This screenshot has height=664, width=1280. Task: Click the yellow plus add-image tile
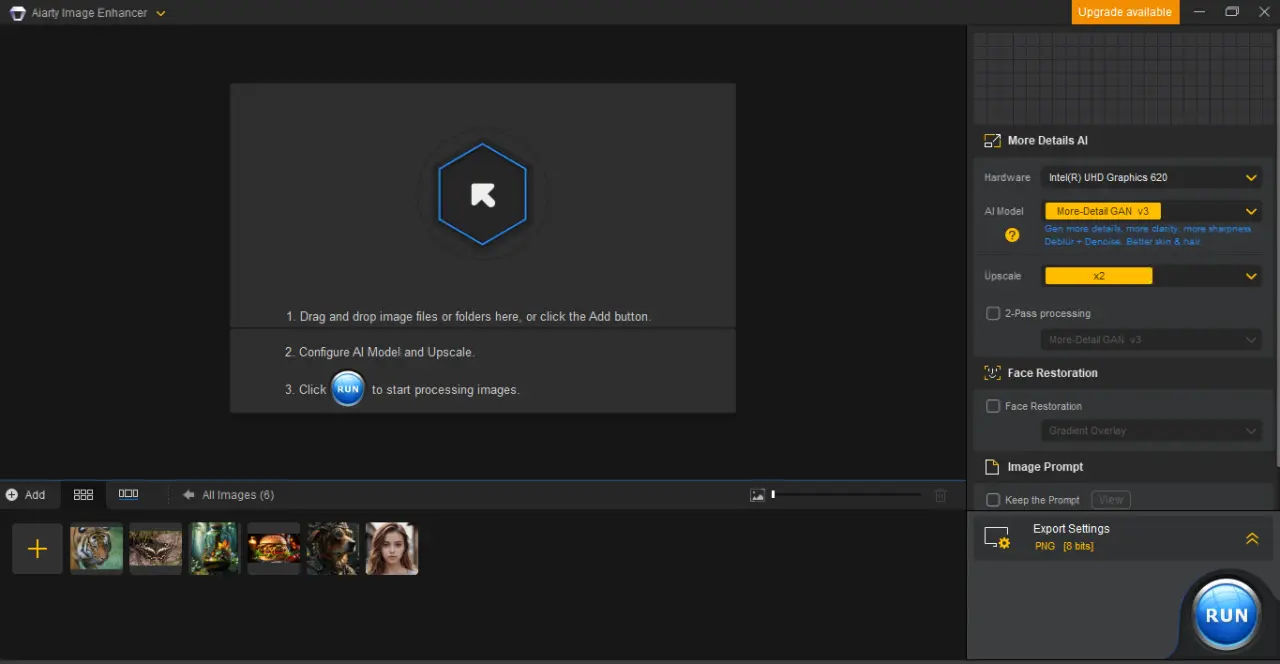click(37, 549)
